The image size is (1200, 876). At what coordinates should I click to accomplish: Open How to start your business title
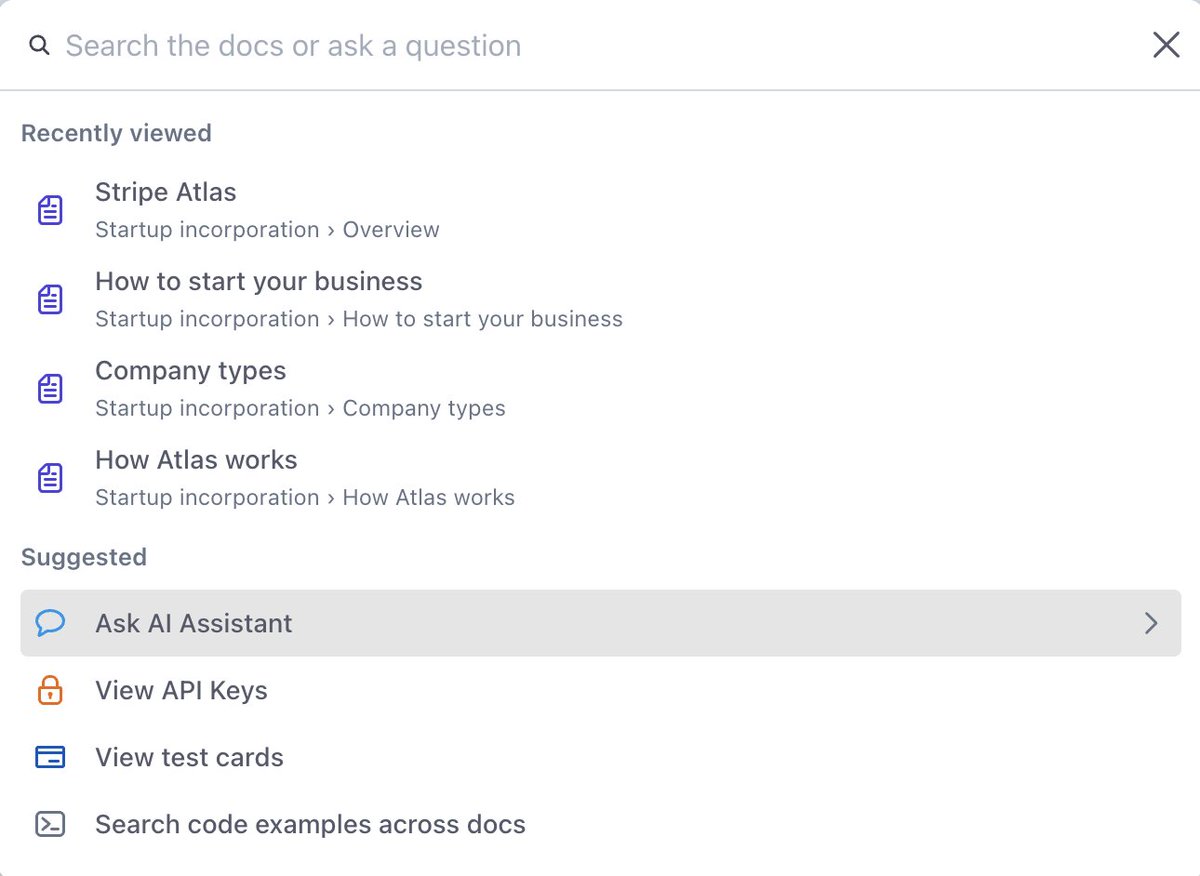[x=259, y=281]
